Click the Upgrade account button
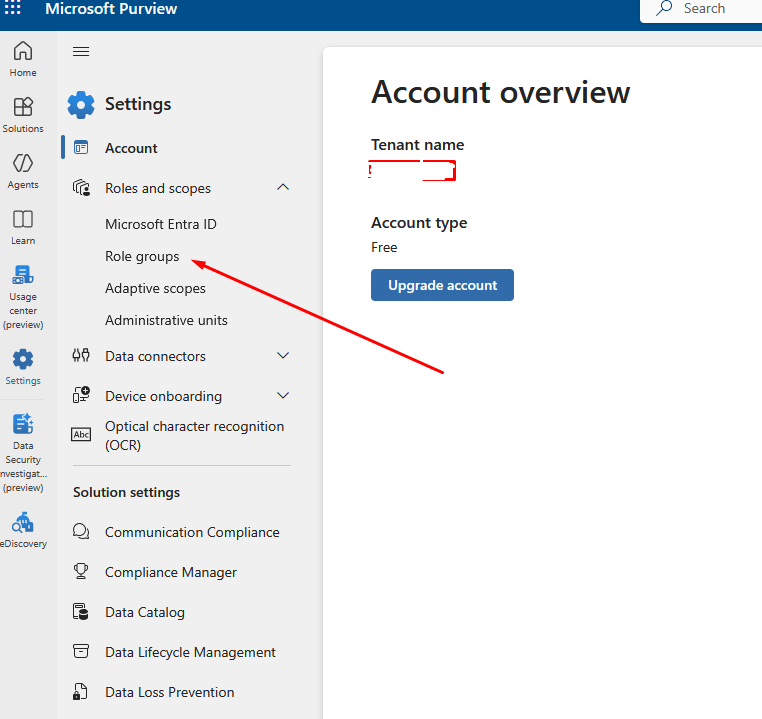This screenshot has height=719, width=762. (442, 285)
